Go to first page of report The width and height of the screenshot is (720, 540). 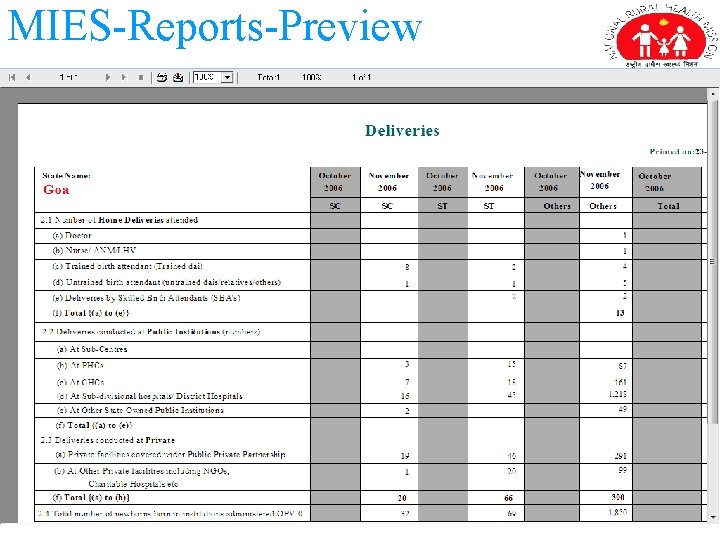coord(12,78)
